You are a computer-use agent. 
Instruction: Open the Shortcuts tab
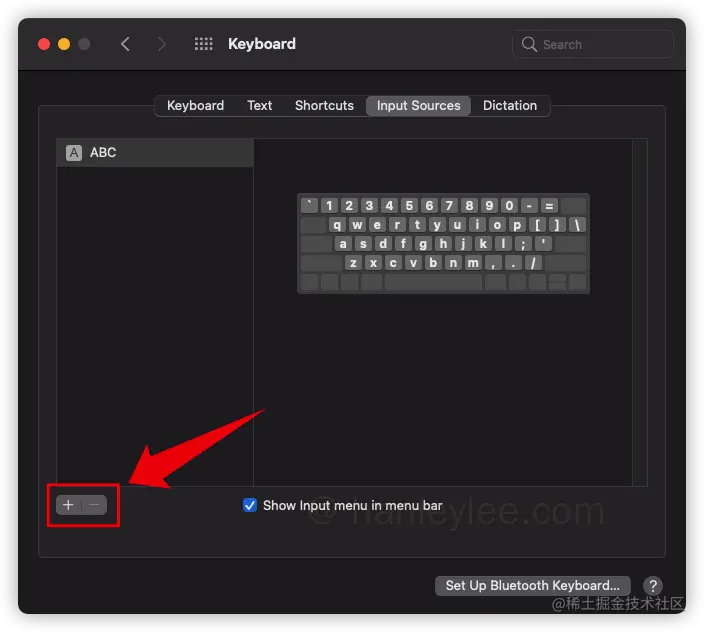(324, 105)
